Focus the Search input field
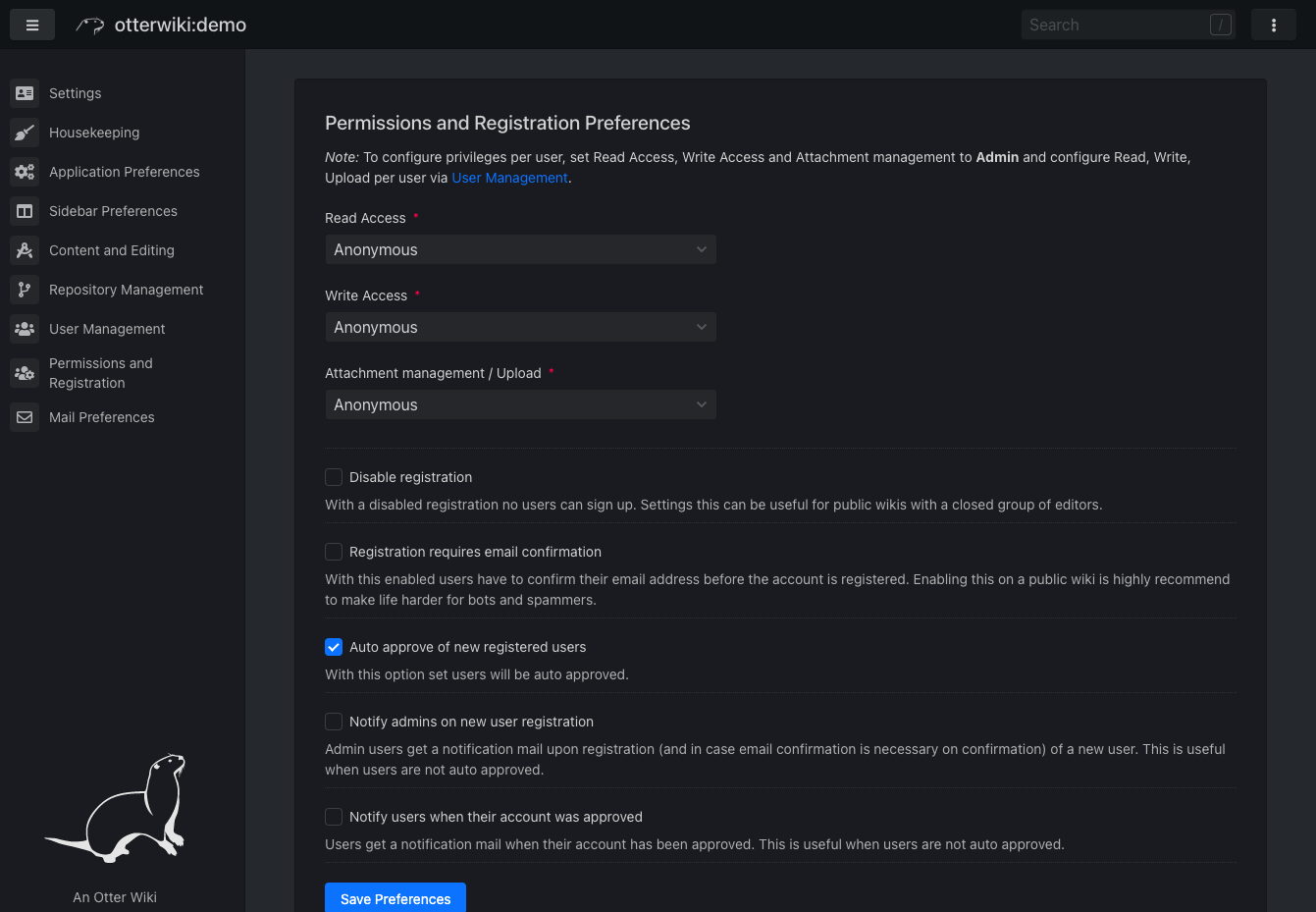The width and height of the screenshot is (1316, 912). [x=1128, y=25]
